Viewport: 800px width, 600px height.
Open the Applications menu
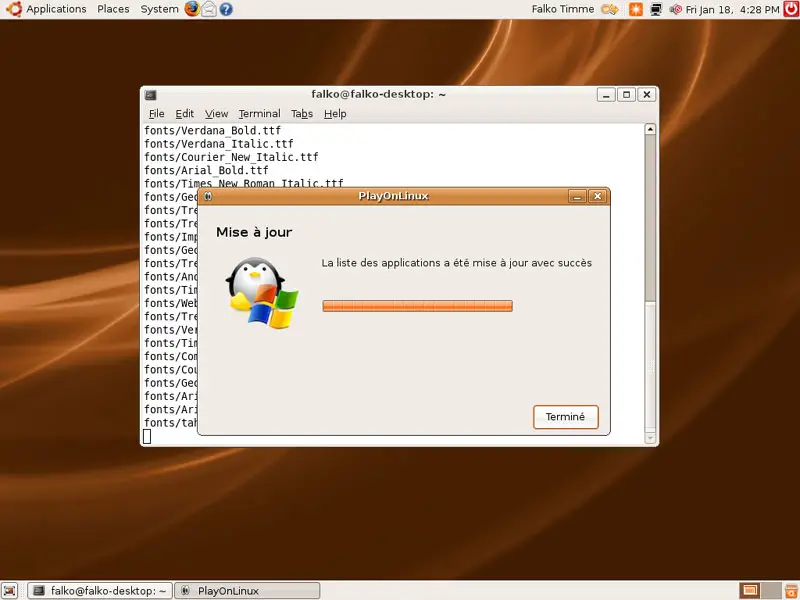point(56,9)
